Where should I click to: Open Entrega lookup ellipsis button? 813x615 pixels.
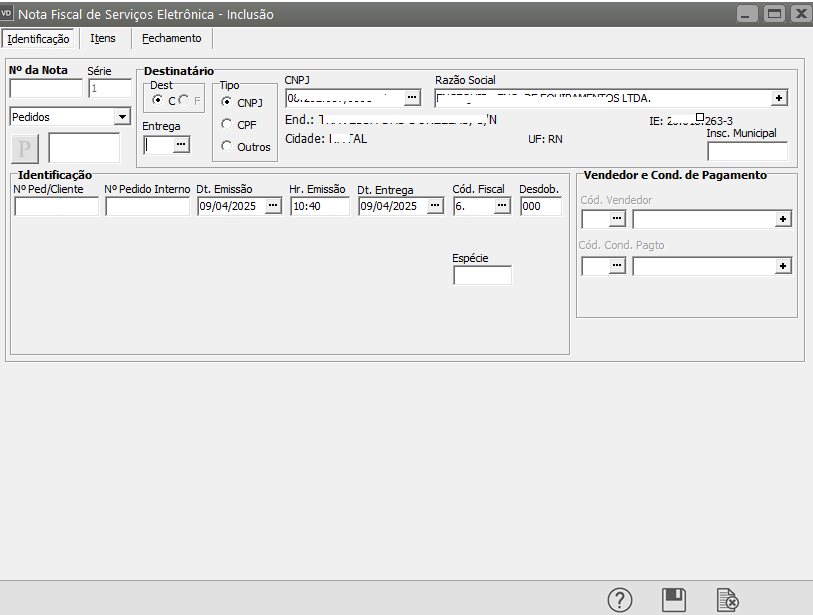180,145
